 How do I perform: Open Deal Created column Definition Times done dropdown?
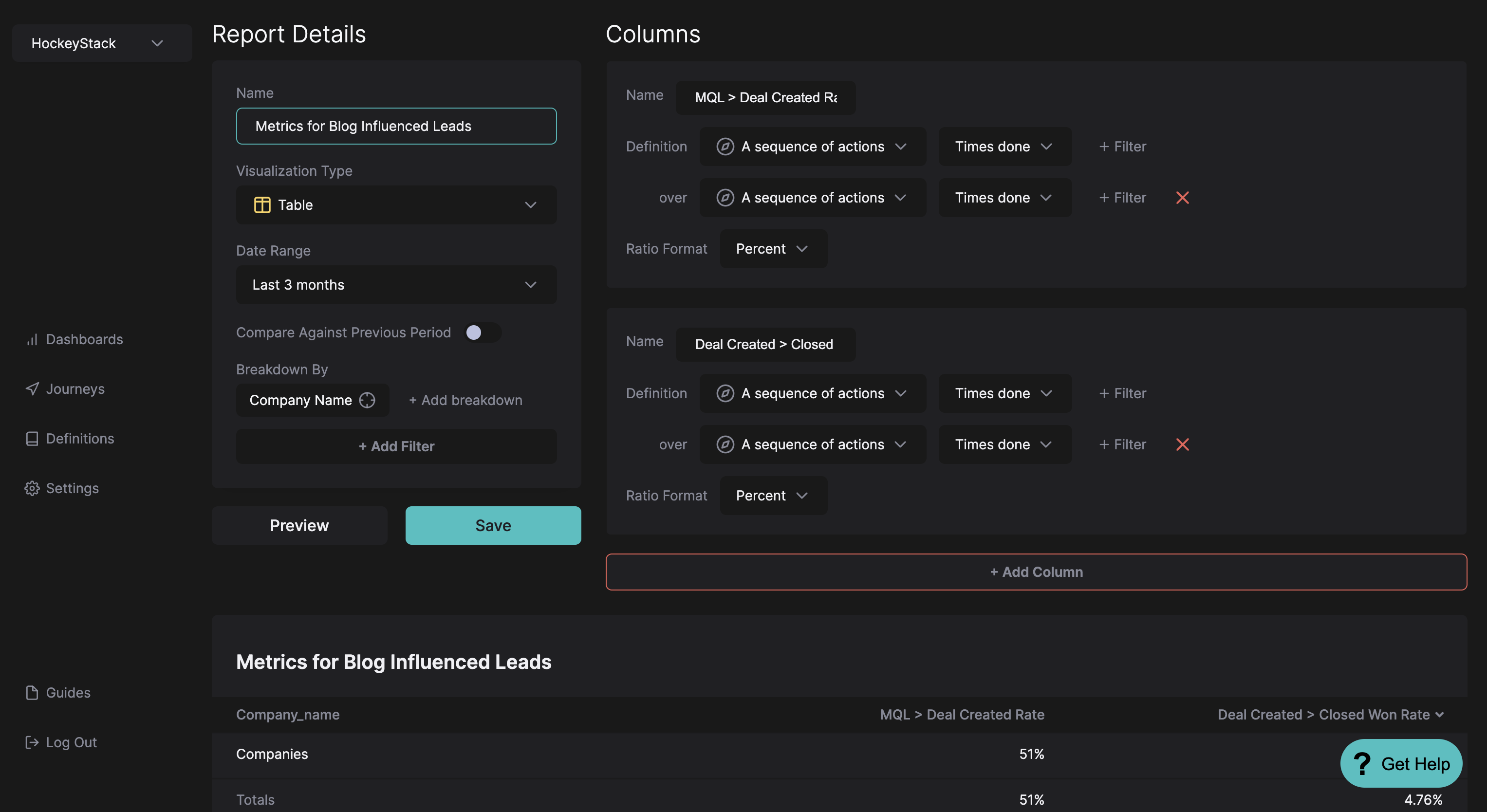[x=1004, y=393]
